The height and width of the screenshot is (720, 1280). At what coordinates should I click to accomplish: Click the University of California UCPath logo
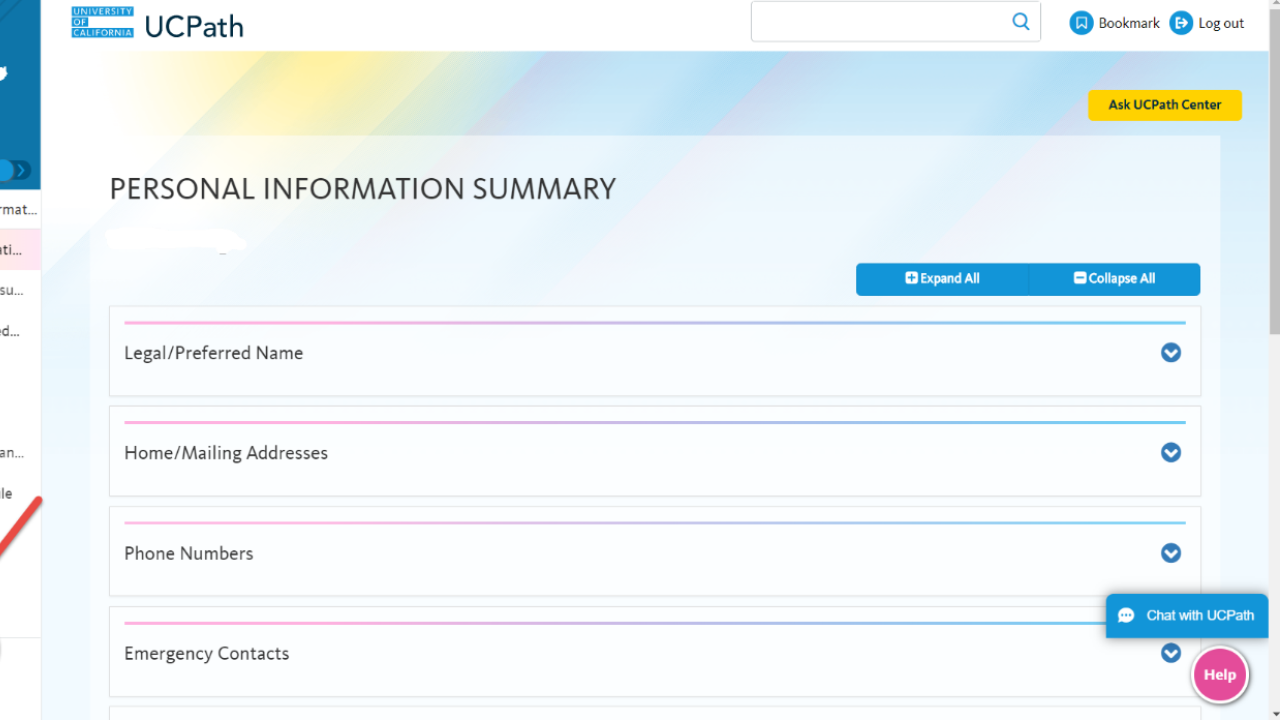[157, 23]
